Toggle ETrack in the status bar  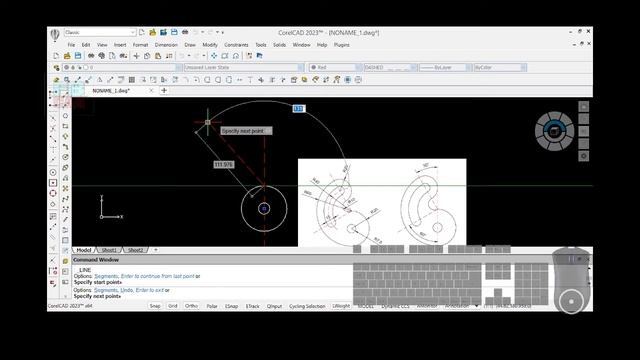[253, 306]
